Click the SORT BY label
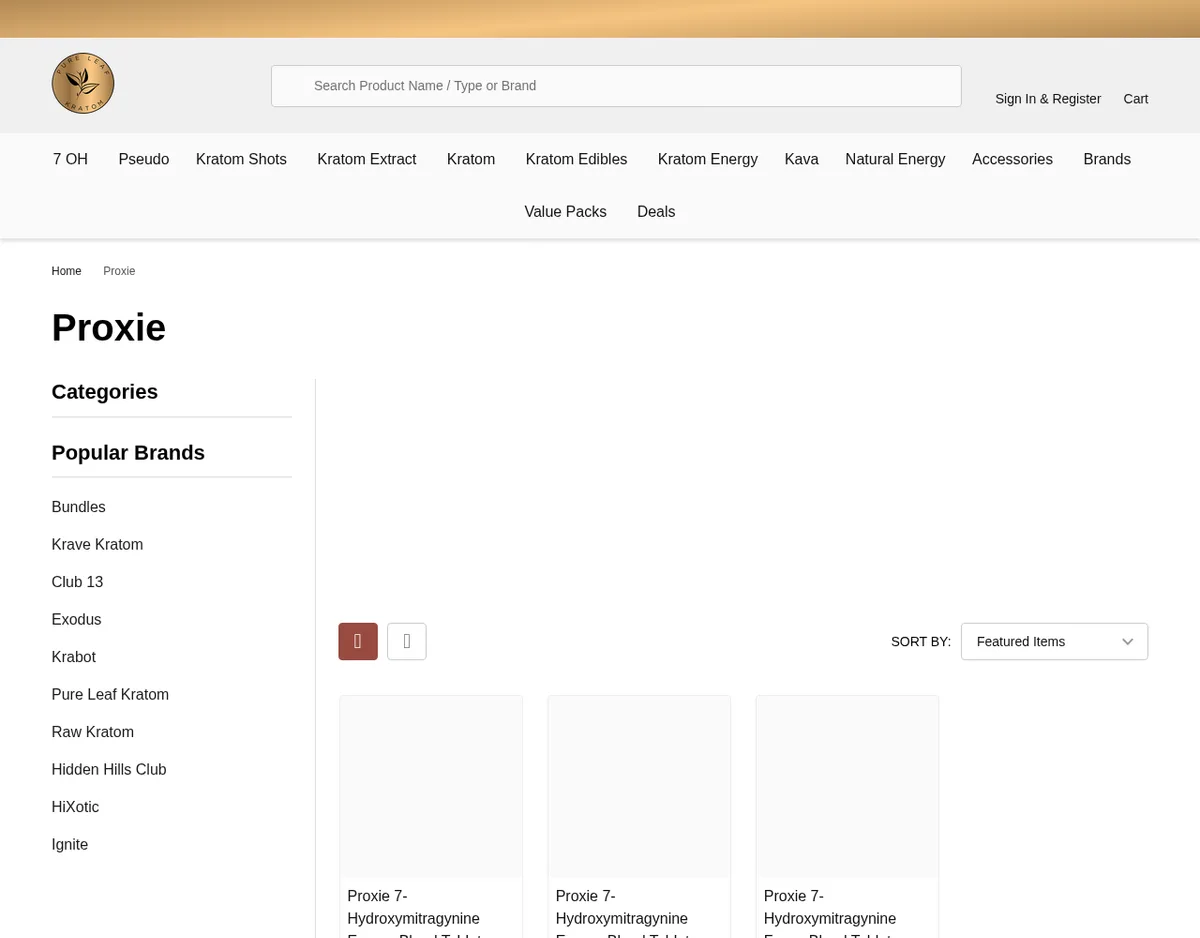Viewport: 1200px width, 938px height. [921, 642]
